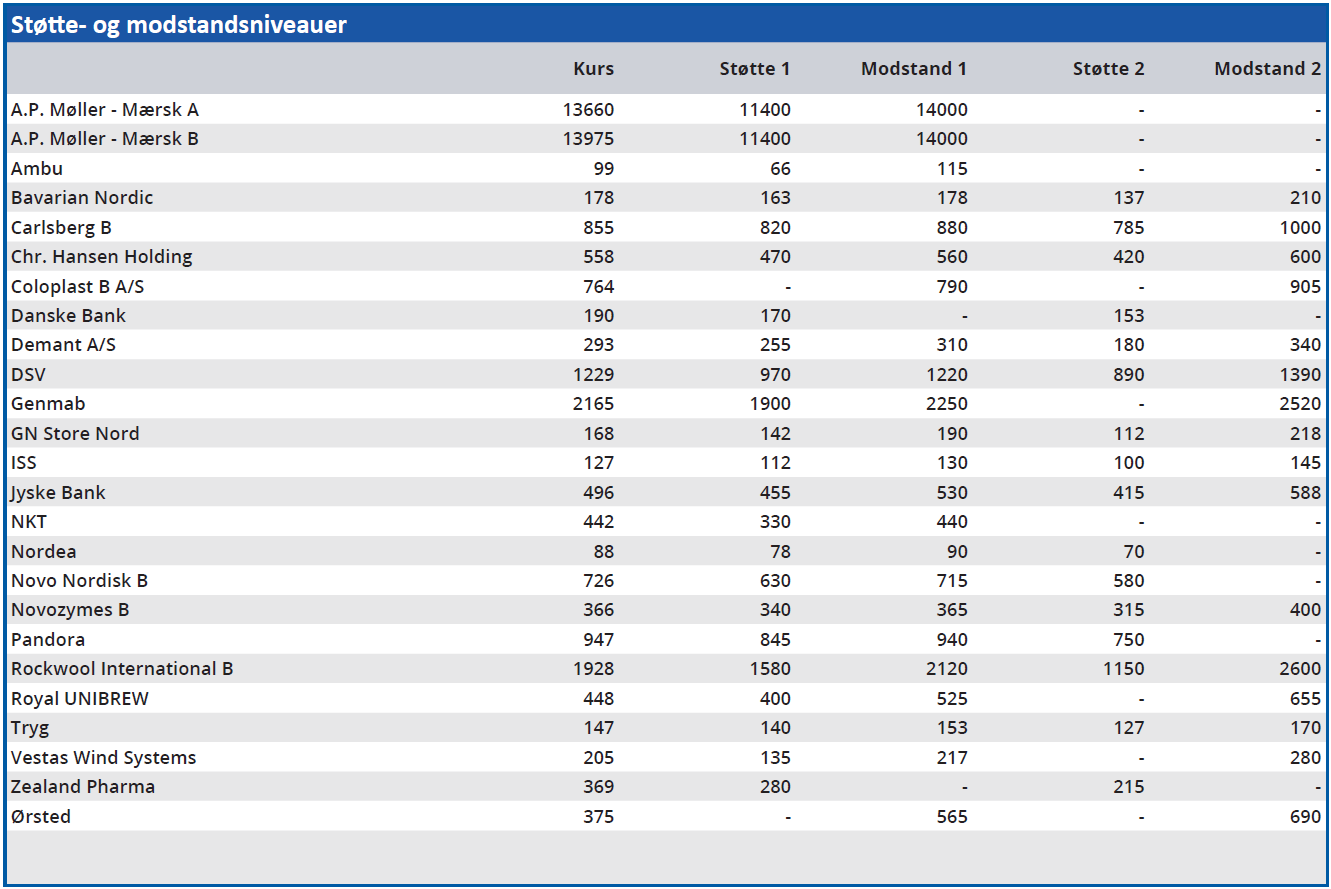Select the Modstand 2 column header
This screenshot has height=889, width=1331.
point(1267,69)
